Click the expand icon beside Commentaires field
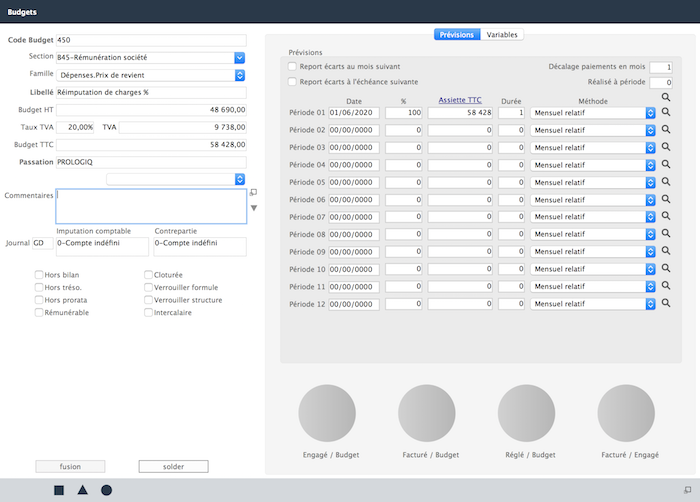 (254, 192)
